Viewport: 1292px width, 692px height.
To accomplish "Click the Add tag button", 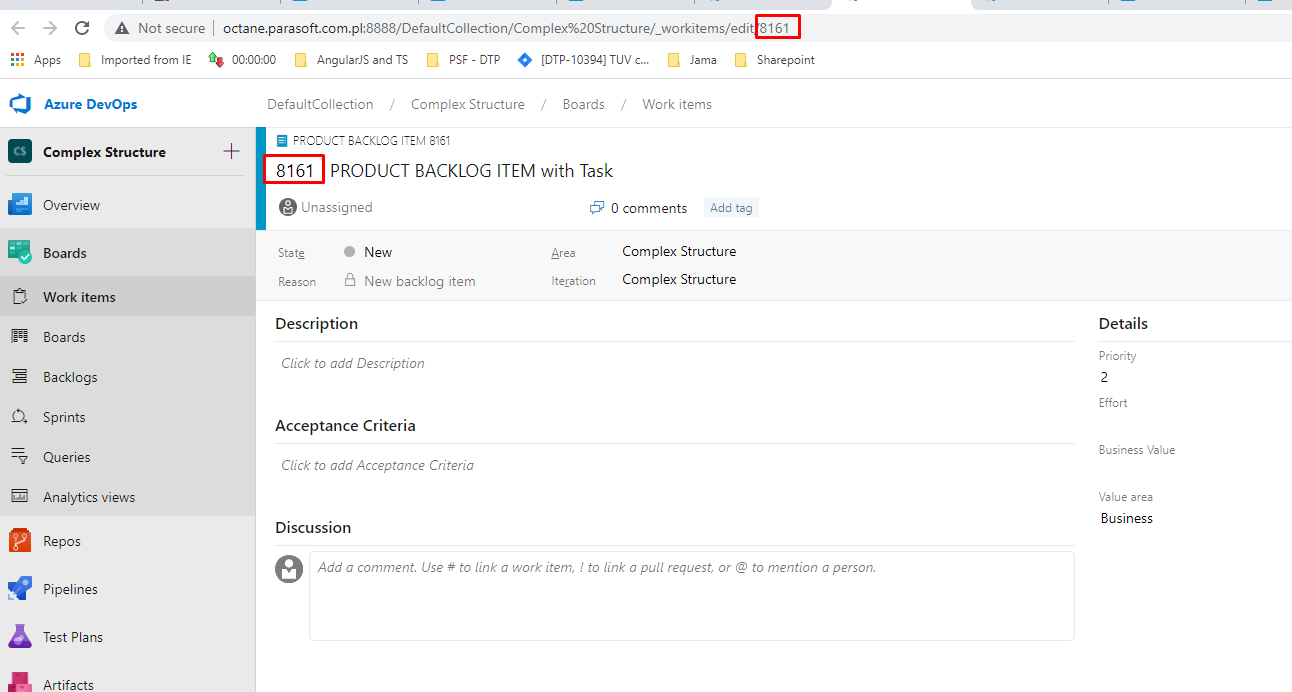I will (x=731, y=208).
